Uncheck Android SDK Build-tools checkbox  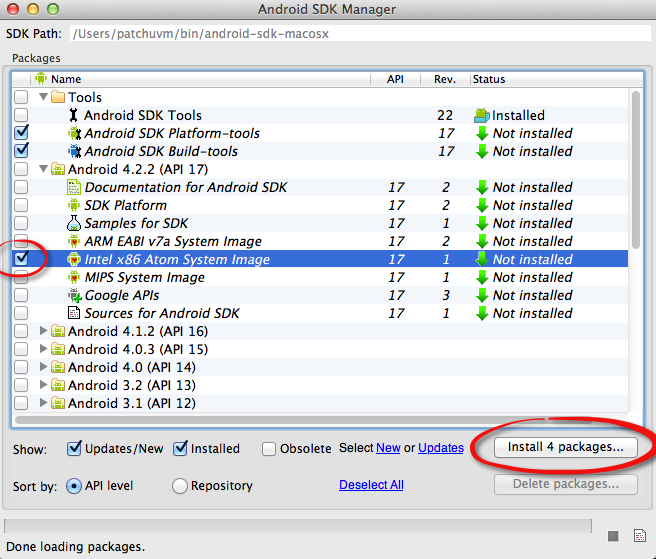click(x=21, y=151)
